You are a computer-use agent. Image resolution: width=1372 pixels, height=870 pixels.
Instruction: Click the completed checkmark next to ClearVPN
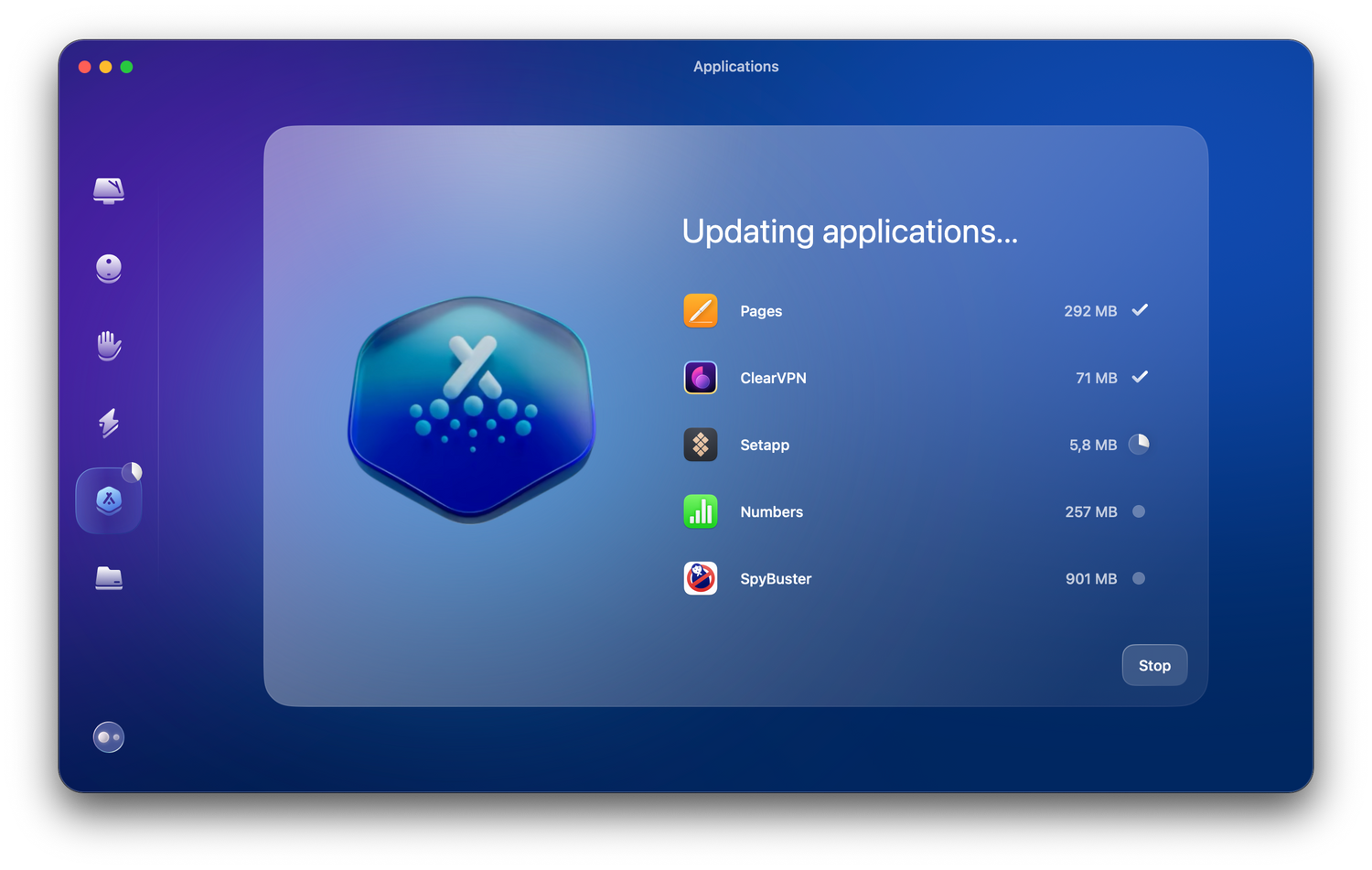[x=1140, y=377]
